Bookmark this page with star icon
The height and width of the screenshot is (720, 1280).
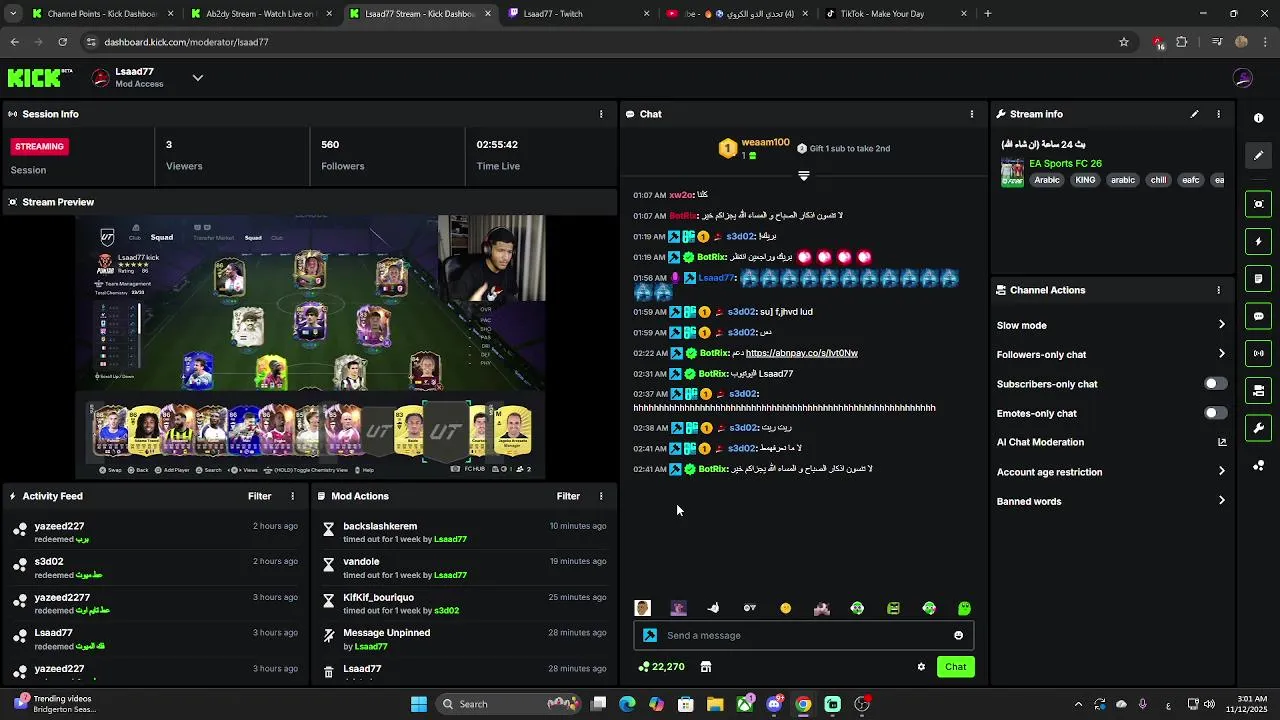(x=1124, y=42)
